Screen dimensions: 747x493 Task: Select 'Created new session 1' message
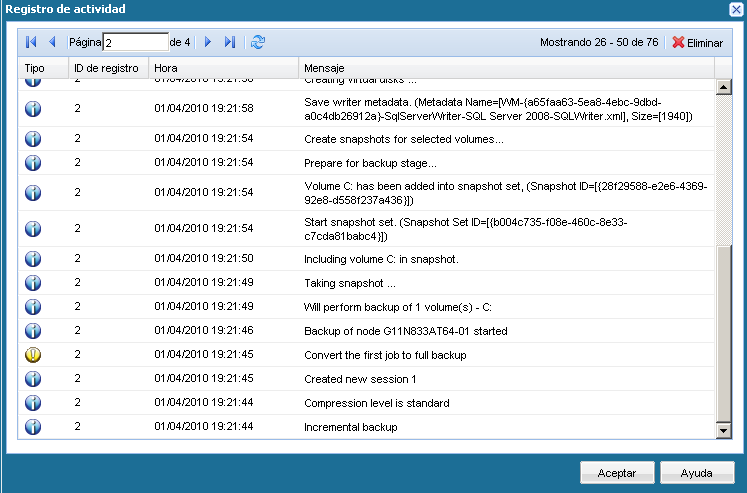coord(360,379)
